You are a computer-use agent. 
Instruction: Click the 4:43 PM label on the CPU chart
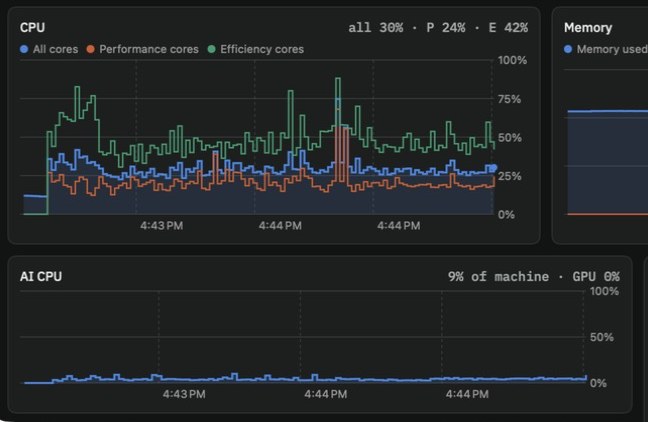coord(162,226)
